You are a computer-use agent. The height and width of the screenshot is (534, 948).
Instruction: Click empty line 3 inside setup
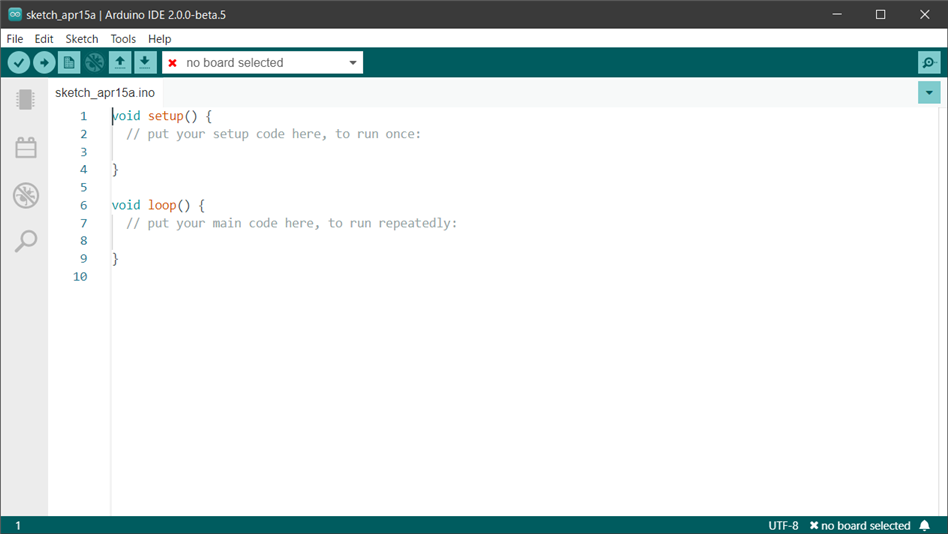525,152
